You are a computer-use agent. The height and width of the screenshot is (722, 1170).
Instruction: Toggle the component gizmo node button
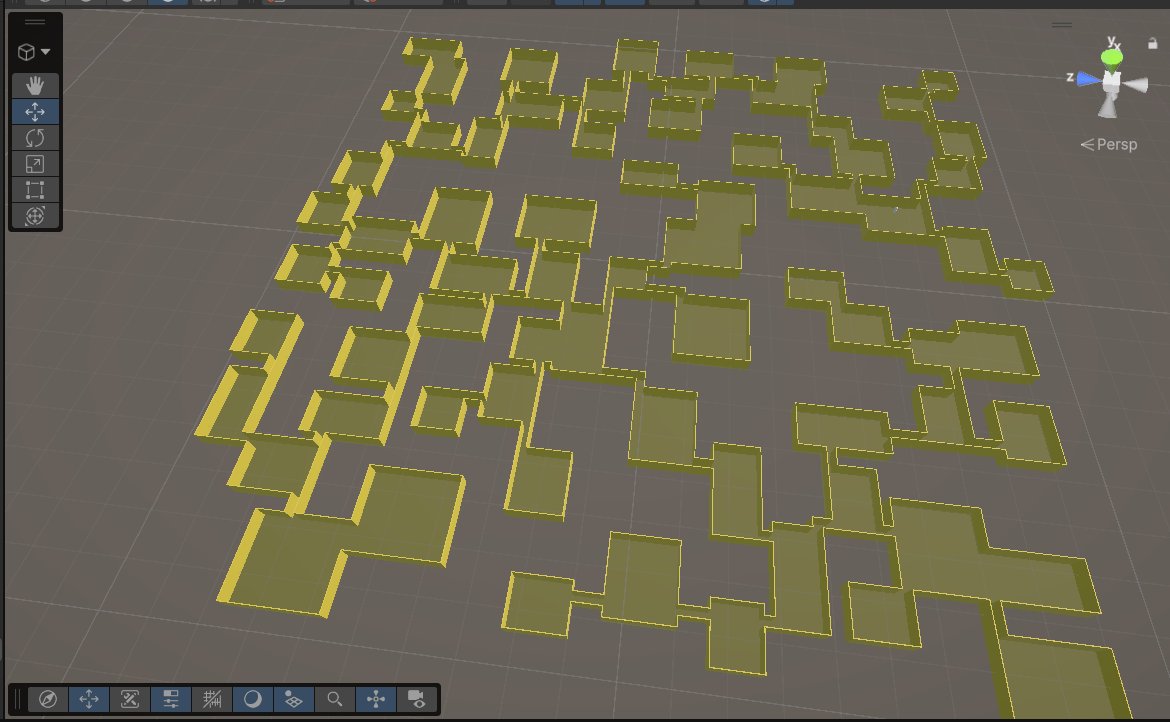(376, 699)
